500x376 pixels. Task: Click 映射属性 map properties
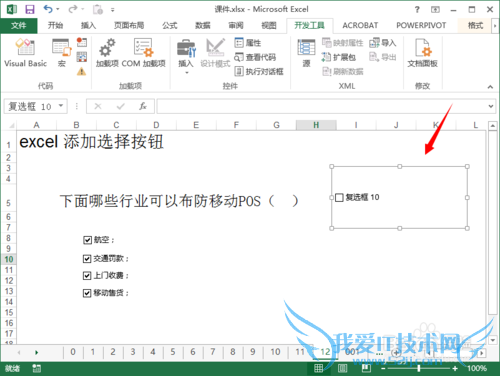coord(342,43)
